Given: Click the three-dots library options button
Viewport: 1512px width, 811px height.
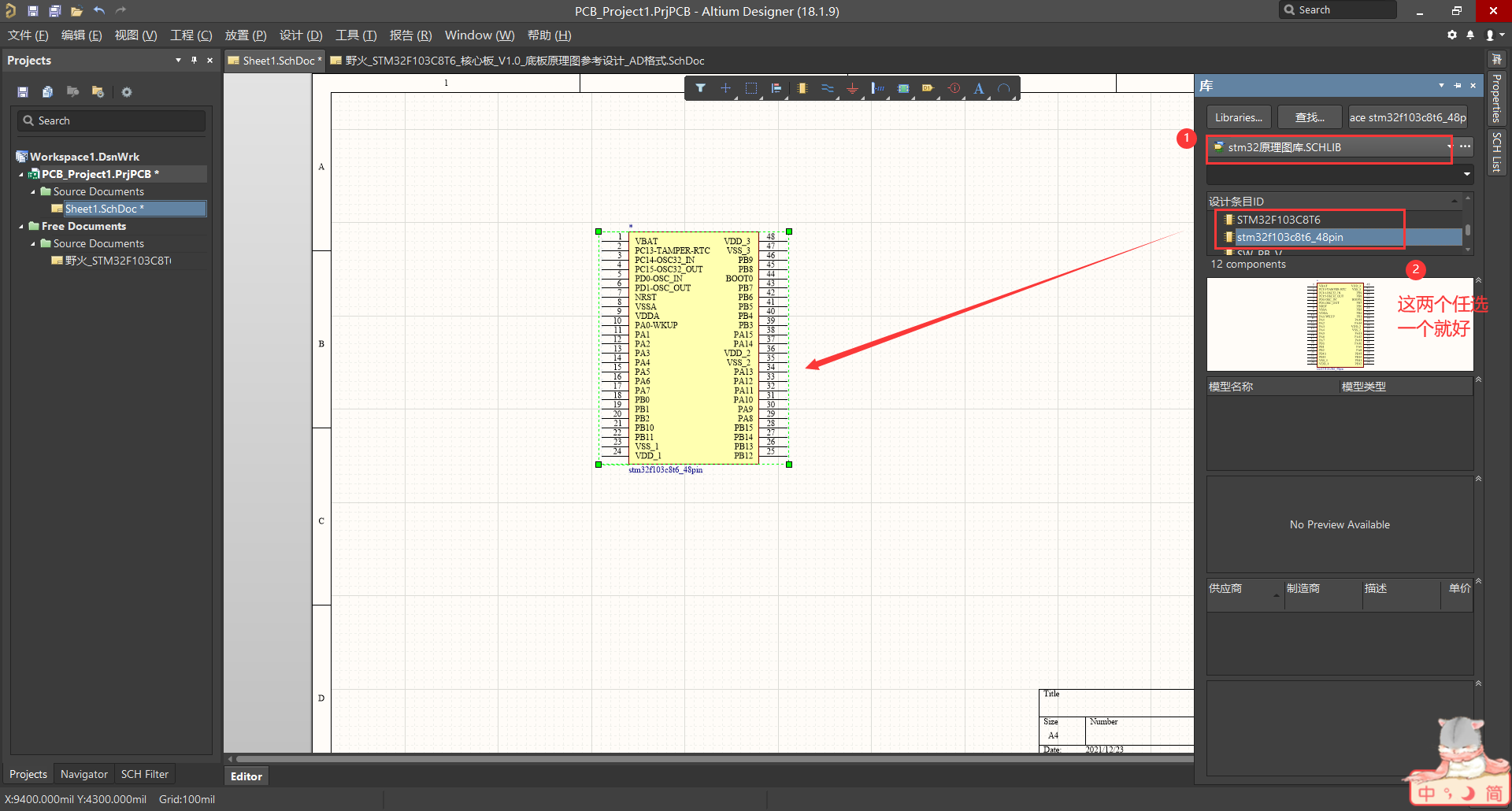Looking at the screenshot, I should (1465, 147).
